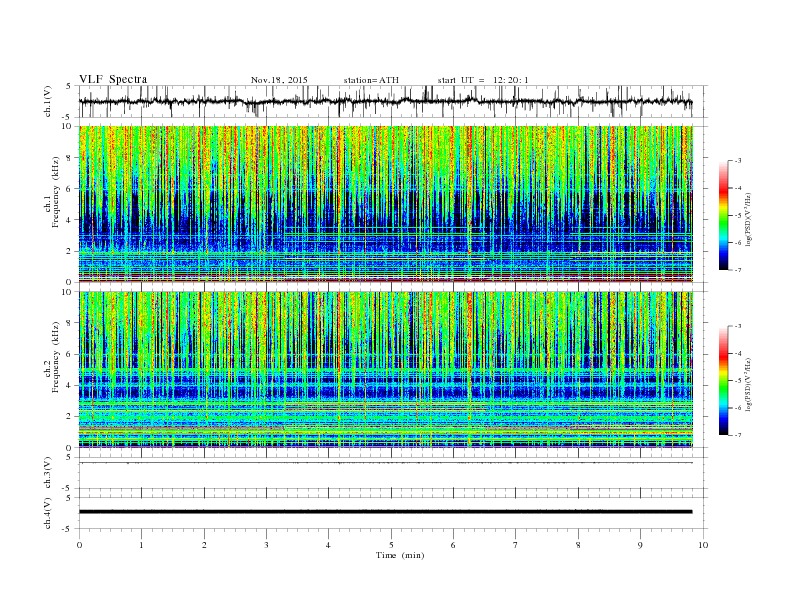
Task: Click the "6" kHz tick on ch.2 spectrogram
Action: tap(70, 354)
